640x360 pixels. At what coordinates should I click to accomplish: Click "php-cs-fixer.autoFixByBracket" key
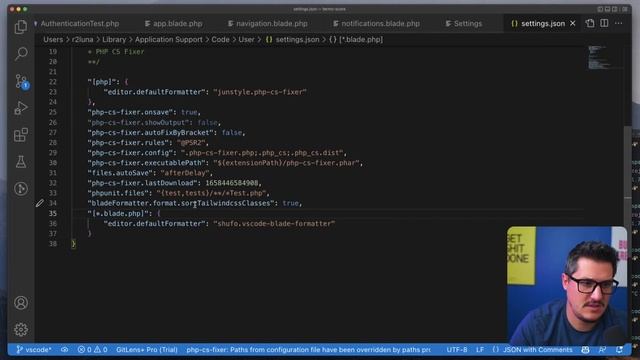(x=152, y=133)
